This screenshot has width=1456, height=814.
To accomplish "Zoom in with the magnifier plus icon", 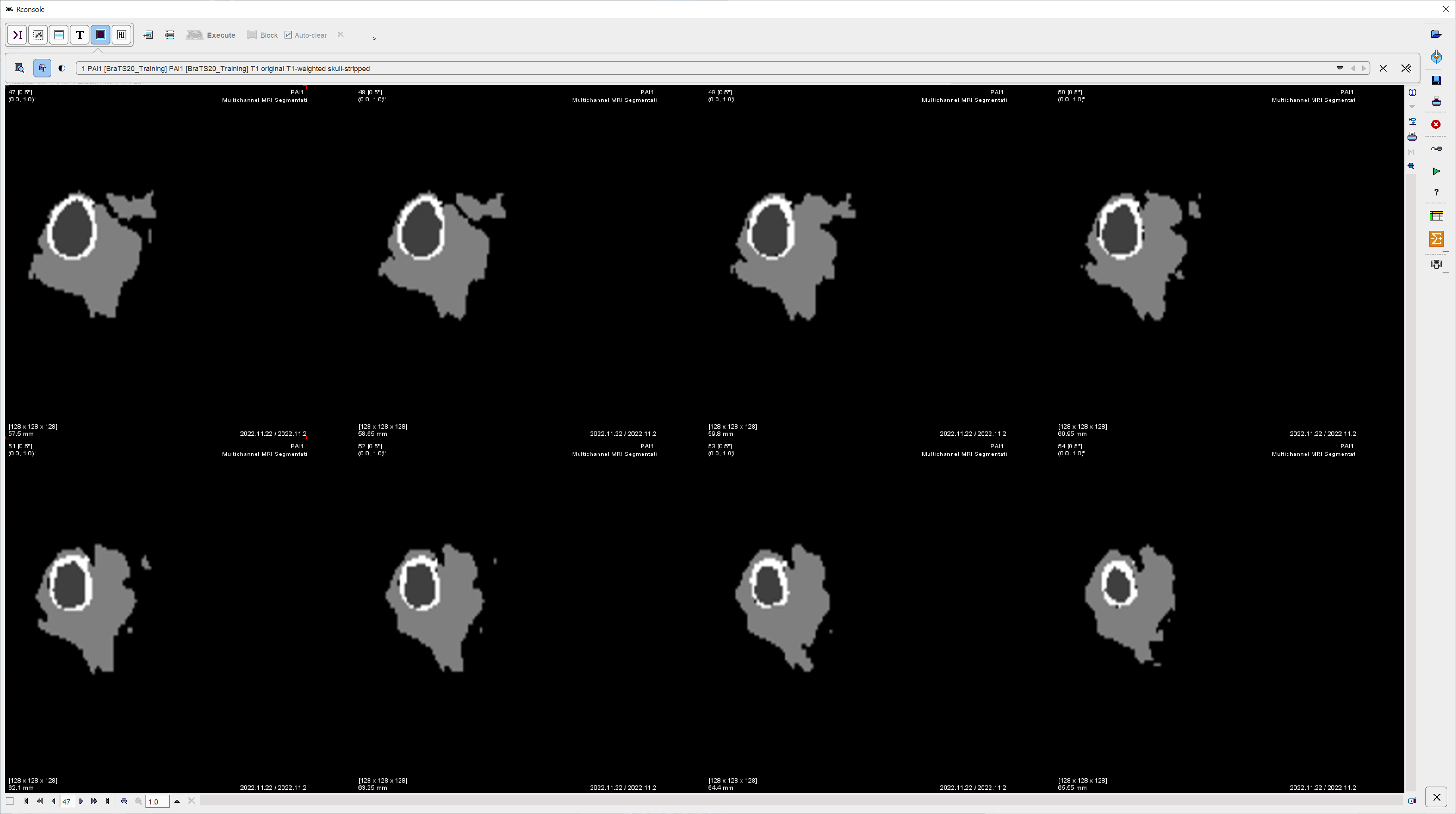I will tap(124, 801).
